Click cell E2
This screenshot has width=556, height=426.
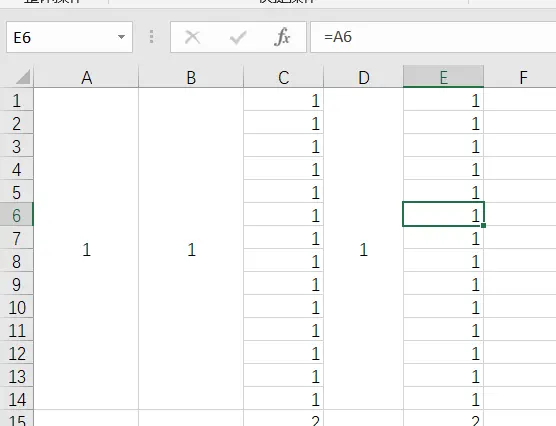click(444, 123)
